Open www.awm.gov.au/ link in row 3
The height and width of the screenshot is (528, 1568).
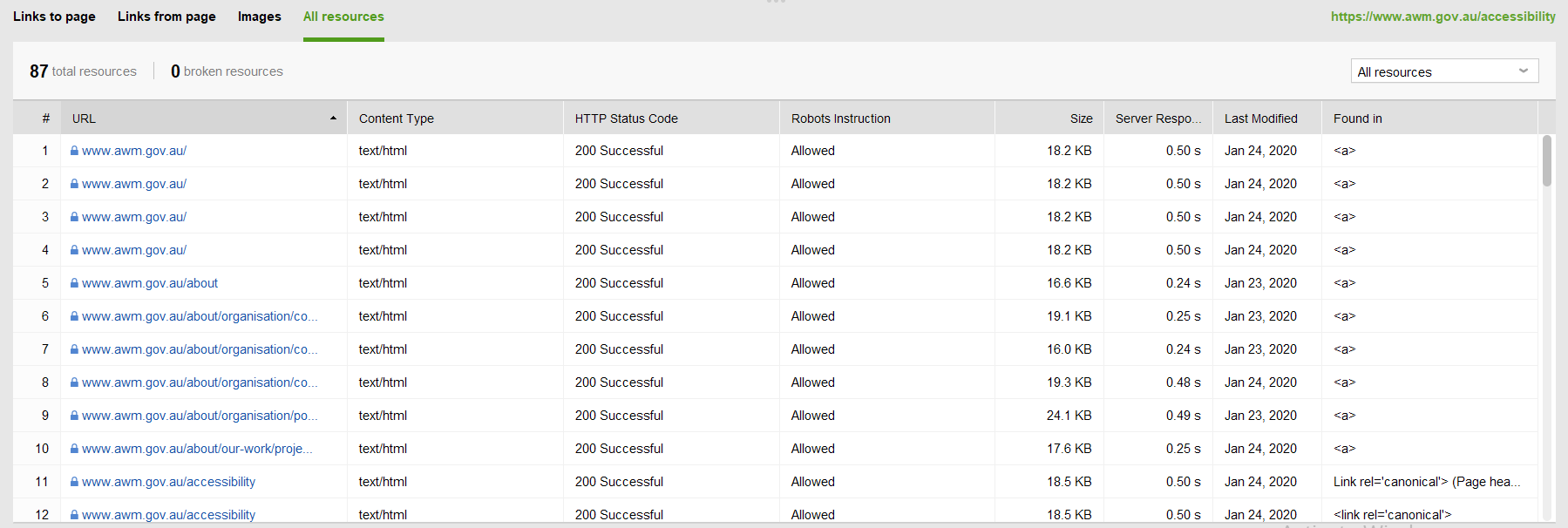134,217
